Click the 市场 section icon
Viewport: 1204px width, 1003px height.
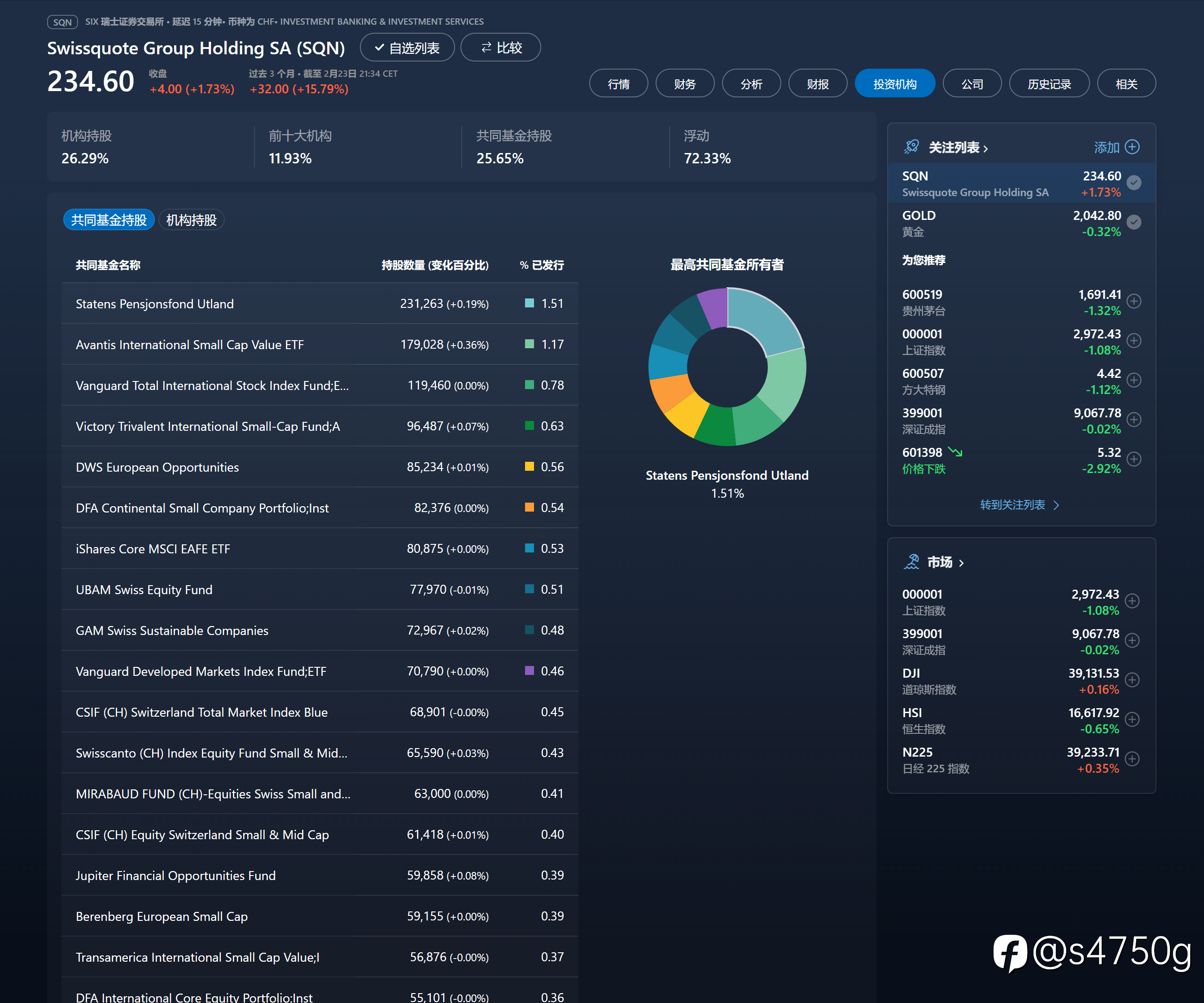coord(911,562)
